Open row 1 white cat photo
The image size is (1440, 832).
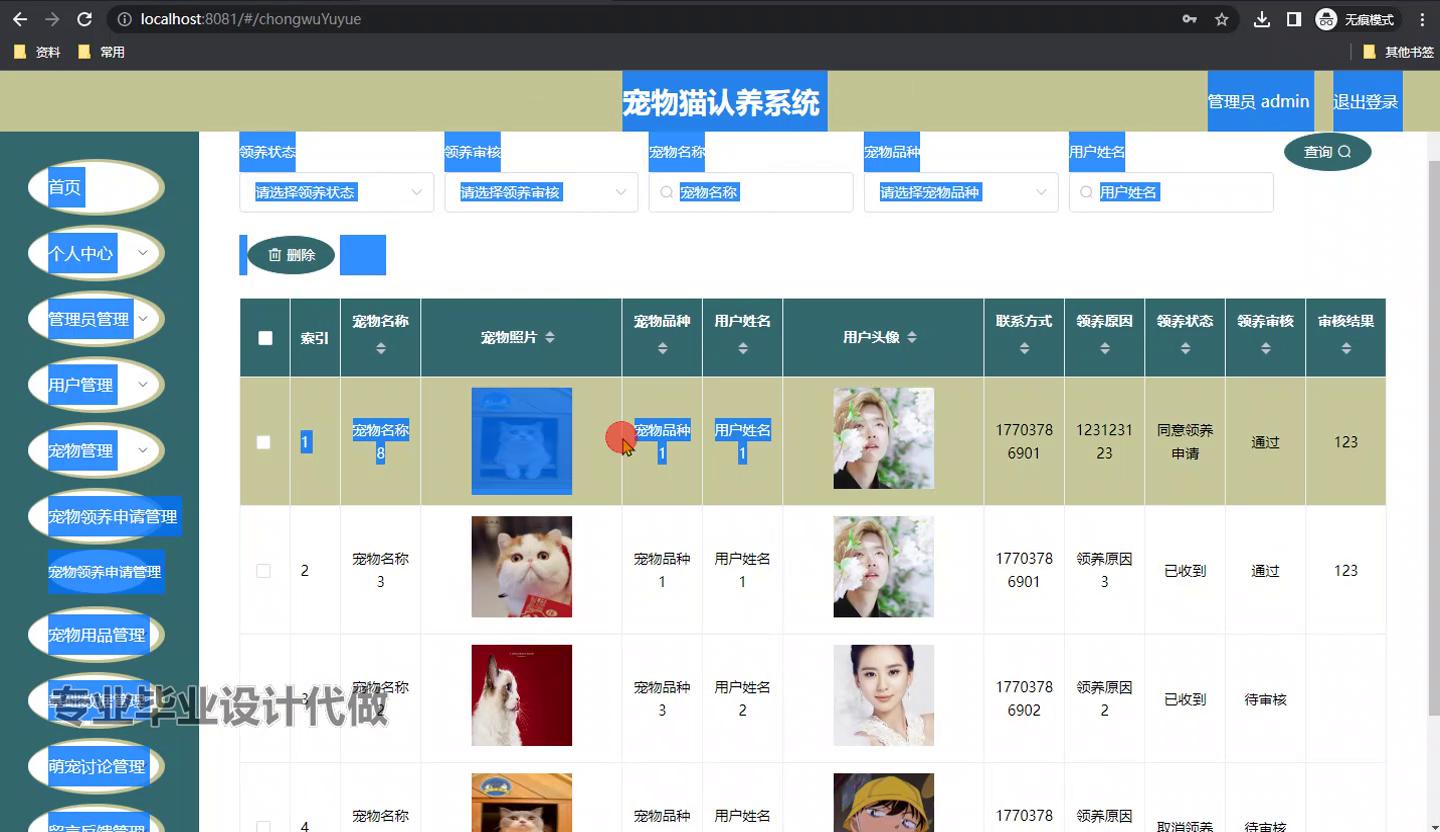click(x=522, y=441)
